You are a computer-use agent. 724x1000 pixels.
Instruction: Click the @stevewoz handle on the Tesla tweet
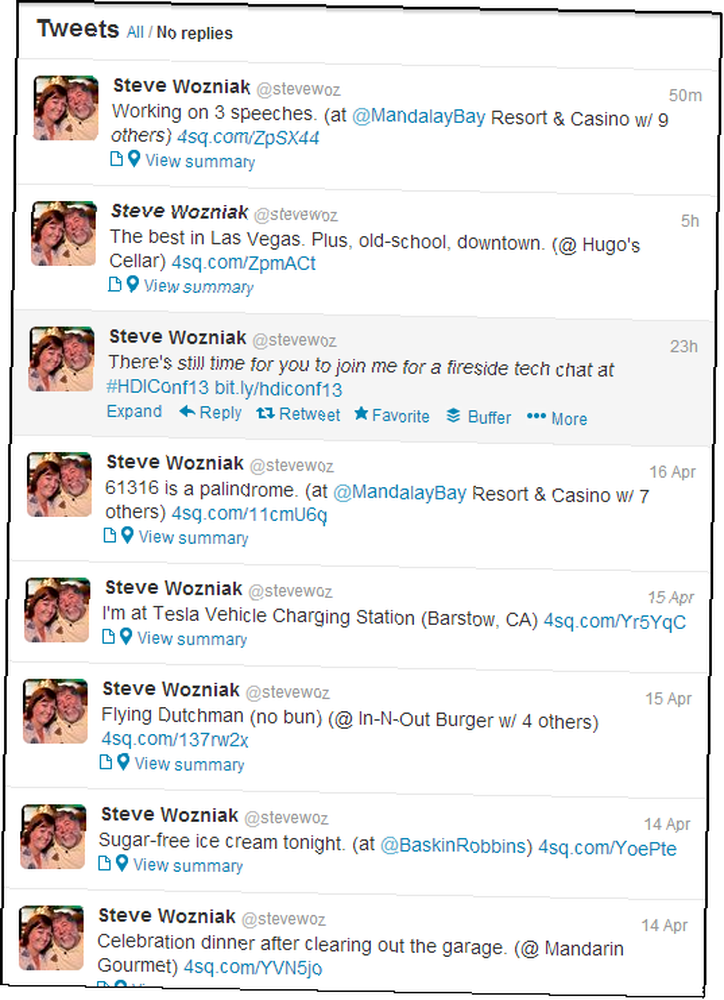coord(290,591)
